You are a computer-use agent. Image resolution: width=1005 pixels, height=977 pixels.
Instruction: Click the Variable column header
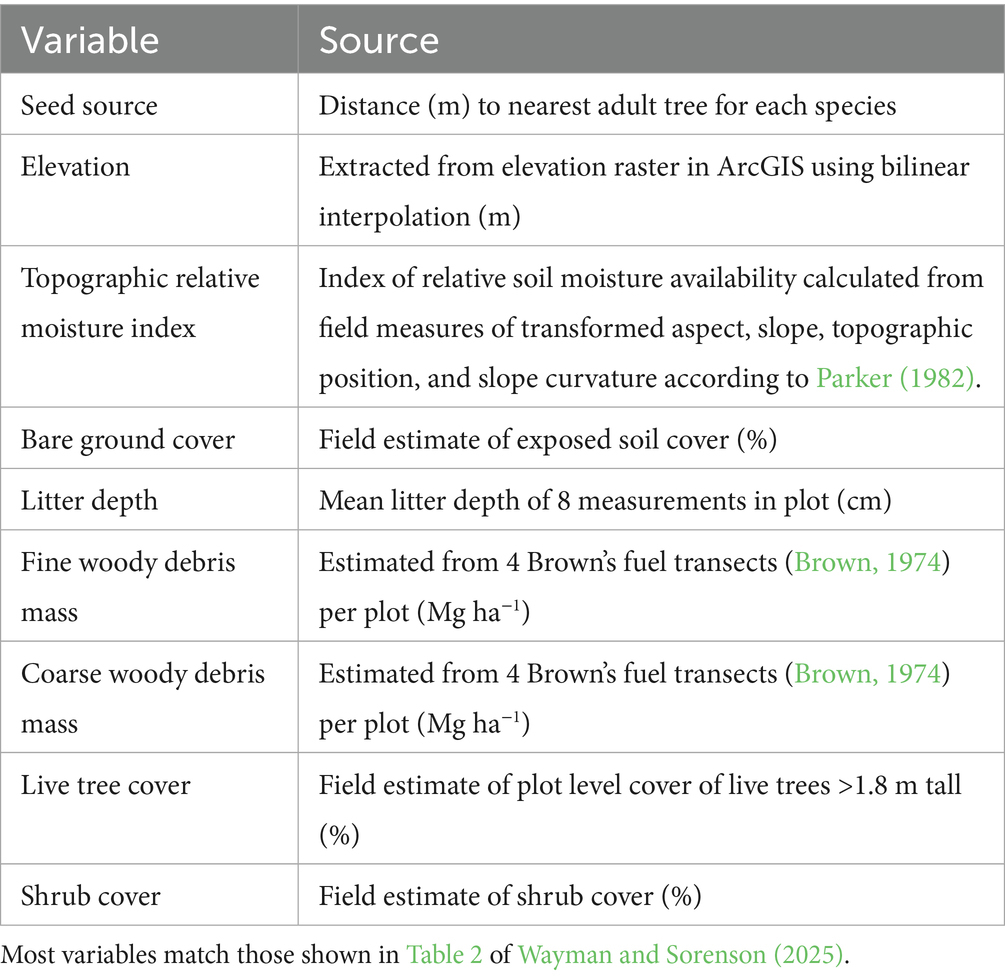pyautogui.click(x=89, y=39)
